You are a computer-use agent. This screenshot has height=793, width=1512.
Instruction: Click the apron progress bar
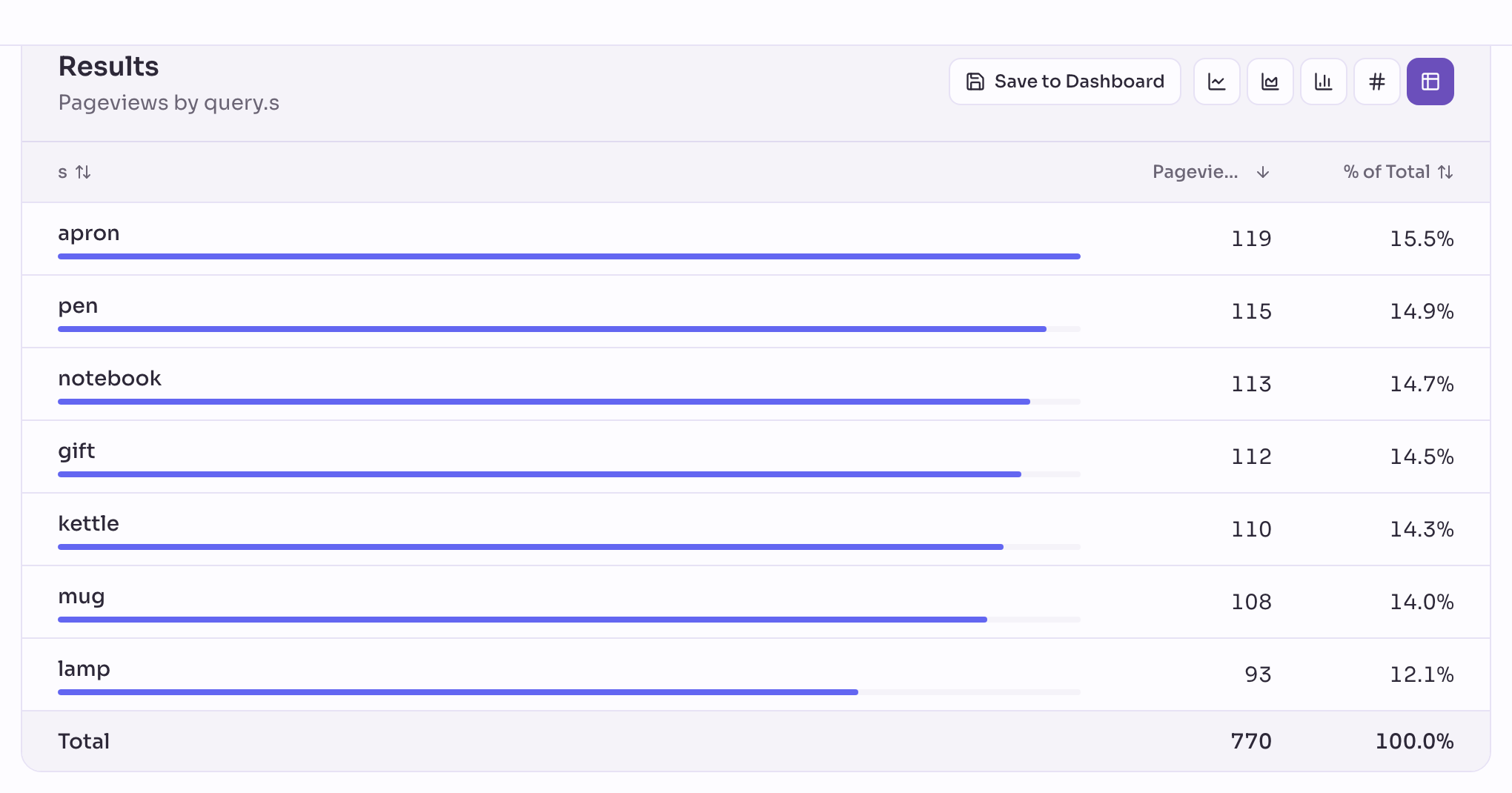click(x=569, y=256)
